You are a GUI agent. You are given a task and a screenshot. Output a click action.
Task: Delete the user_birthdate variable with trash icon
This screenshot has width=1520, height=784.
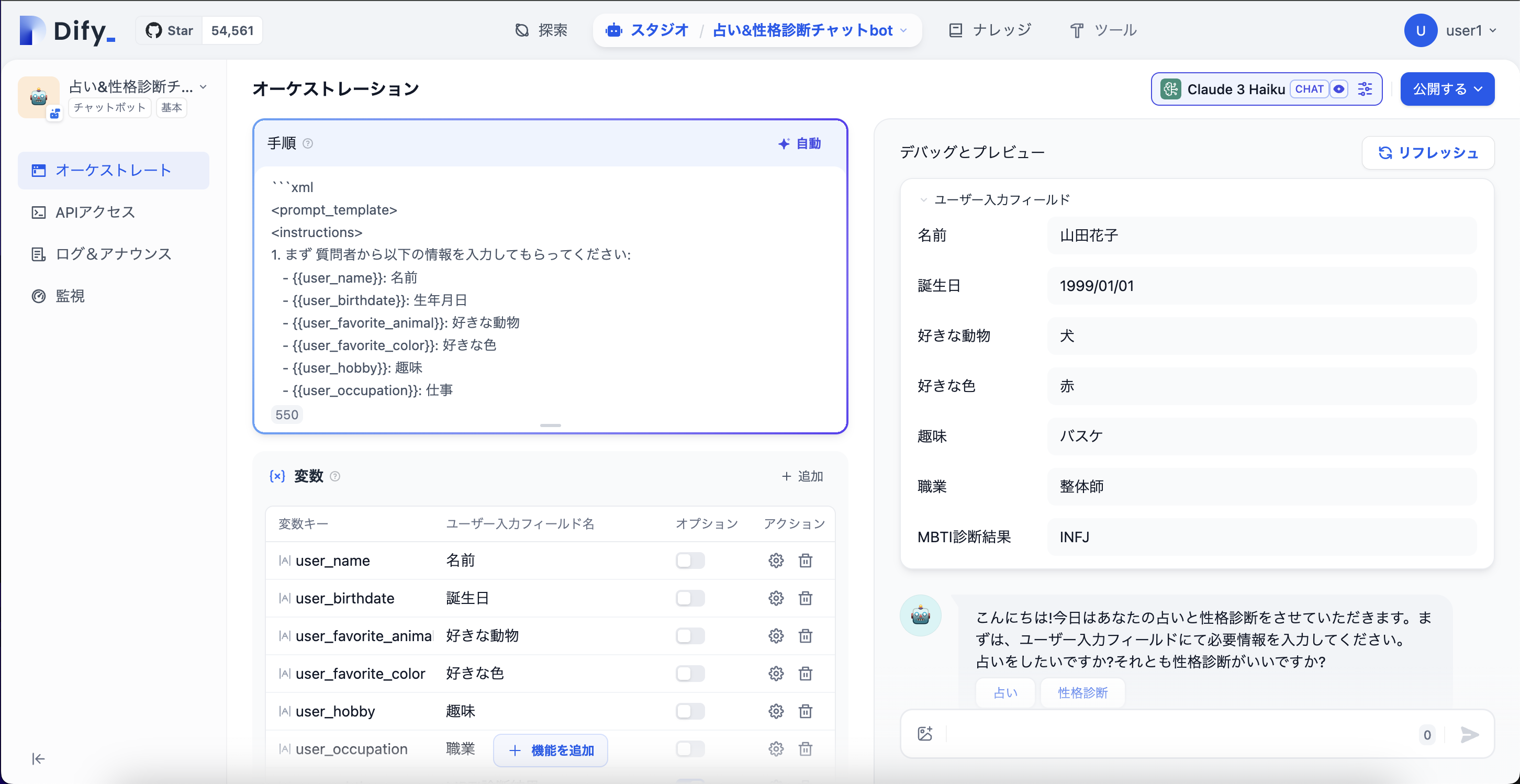coord(806,598)
